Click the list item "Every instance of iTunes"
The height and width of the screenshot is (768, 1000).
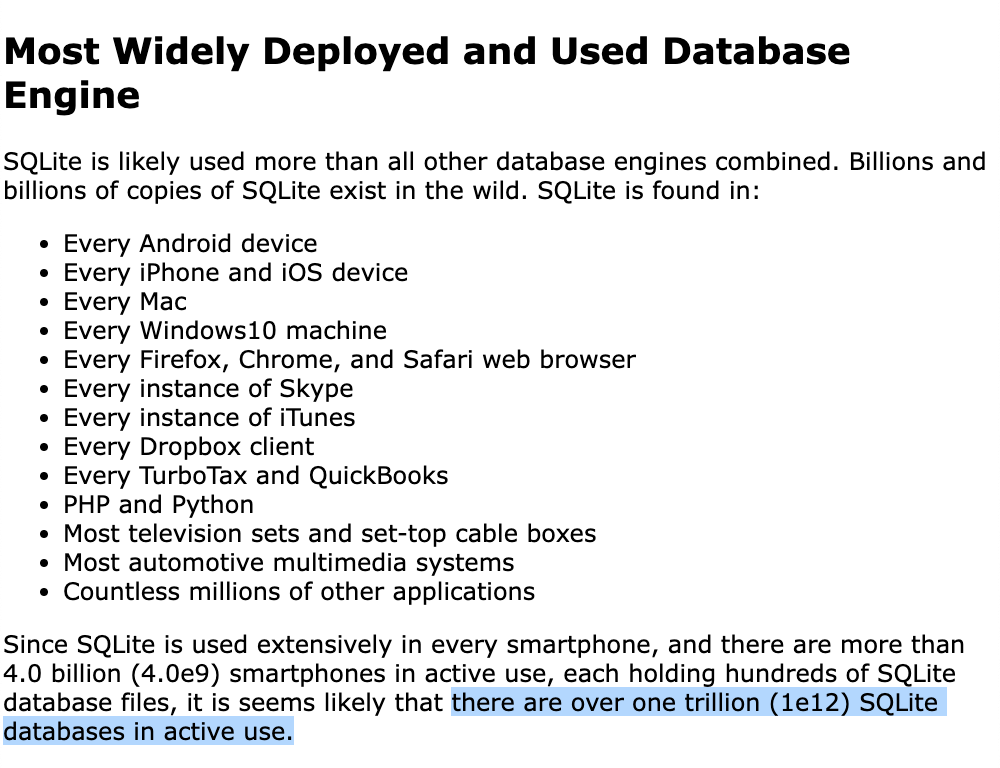tap(209, 418)
